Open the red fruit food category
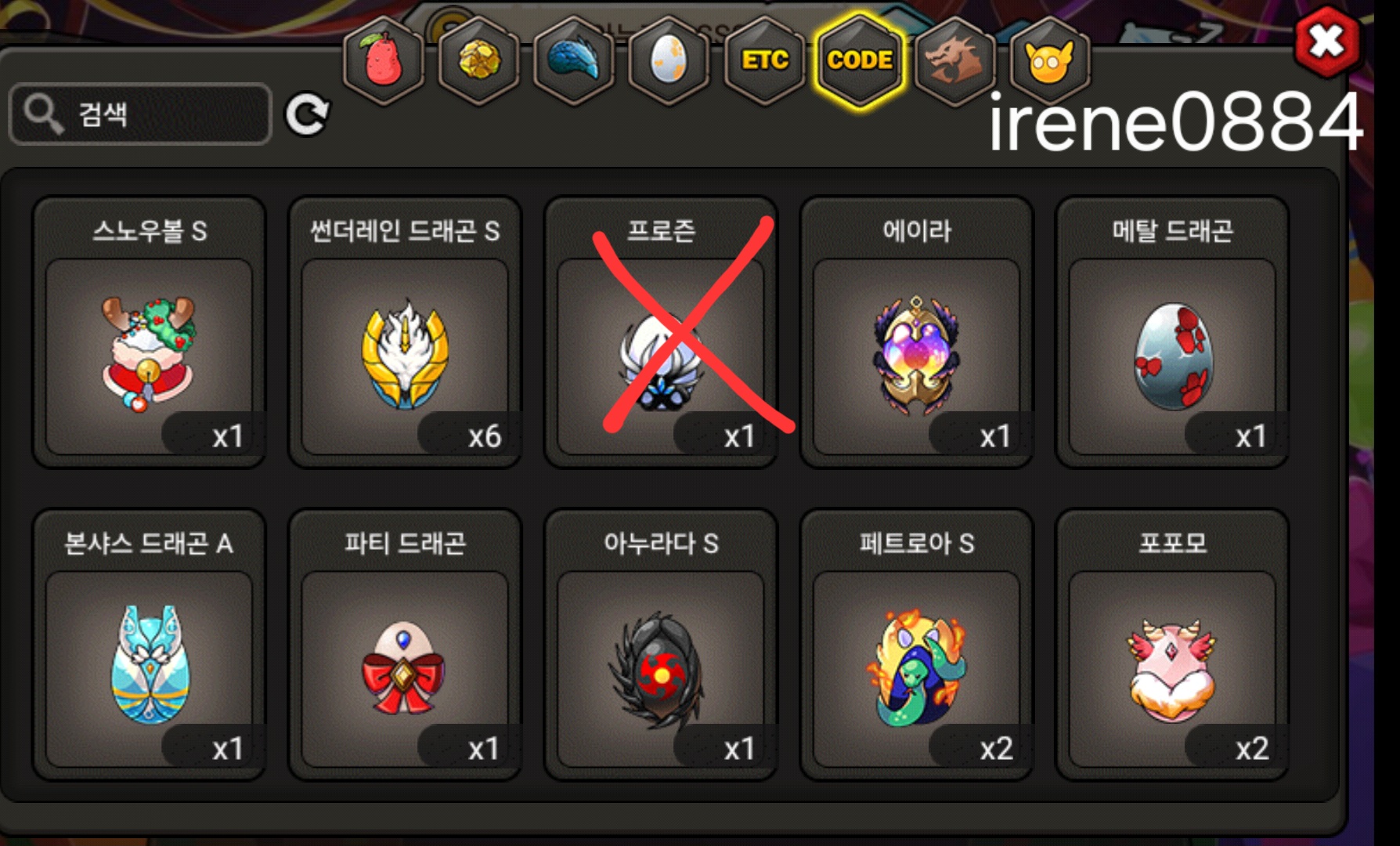Image resolution: width=1400 pixels, height=846 pixels. [384, 60]
